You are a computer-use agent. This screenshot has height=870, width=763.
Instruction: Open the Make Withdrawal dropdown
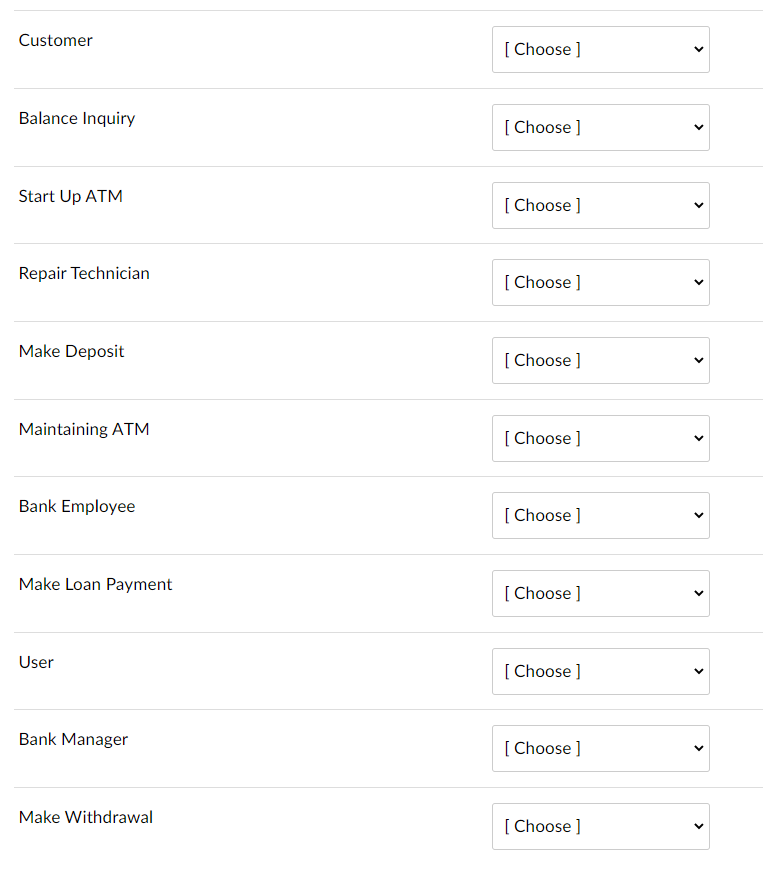point(600,827)
